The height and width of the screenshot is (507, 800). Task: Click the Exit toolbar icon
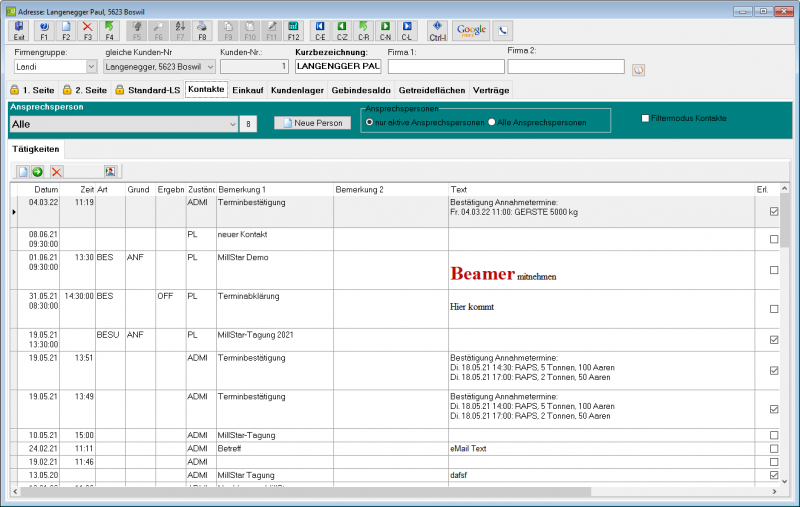[x=19, y=31]
